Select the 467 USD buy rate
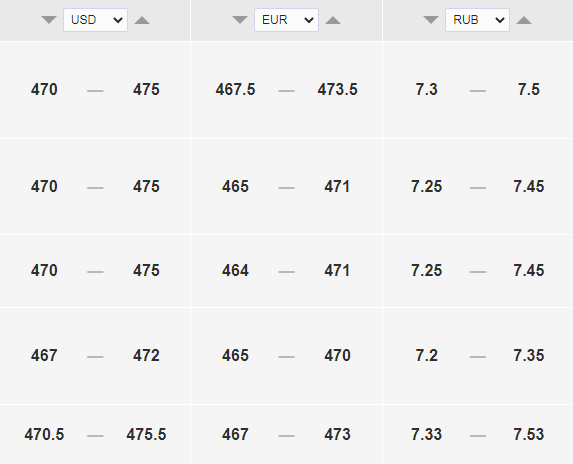This screenshot has height=464, width=573. pos(44,355)
